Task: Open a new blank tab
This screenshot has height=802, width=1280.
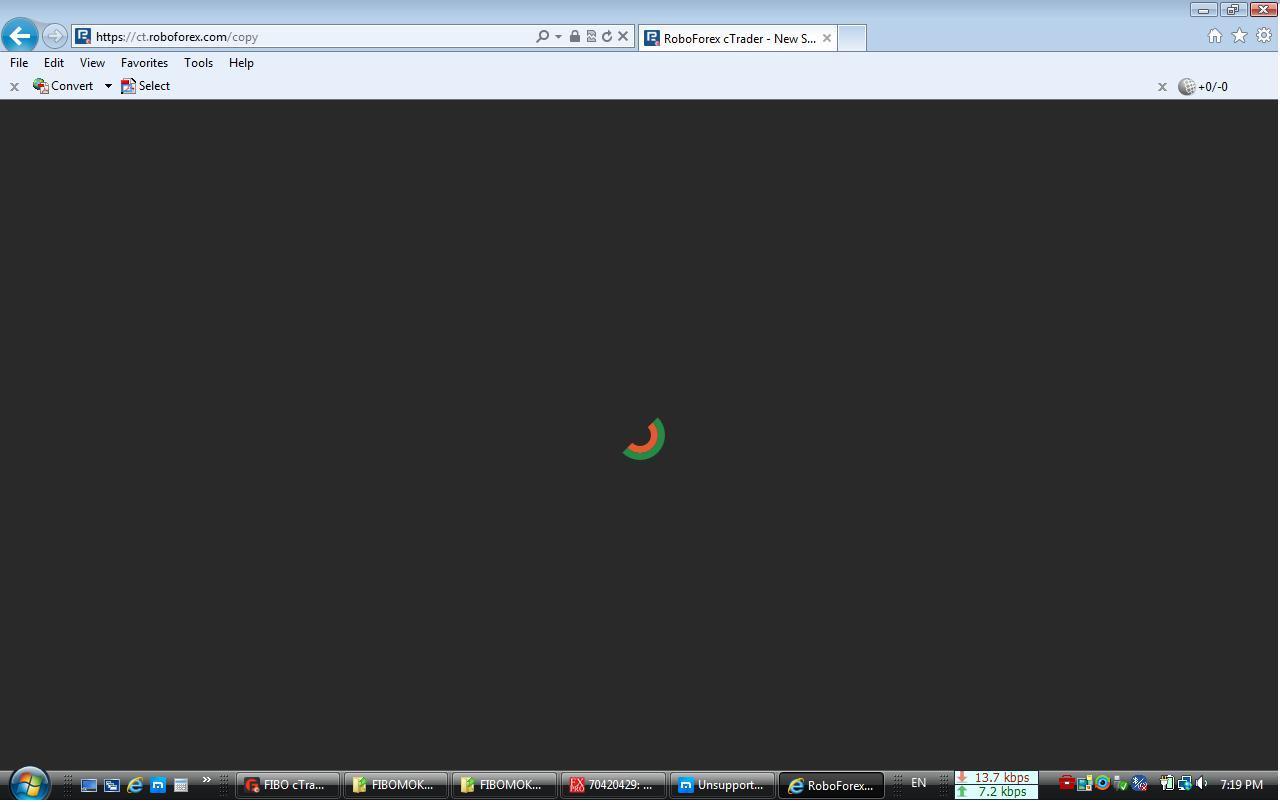Action: click(x=851, y=38)
